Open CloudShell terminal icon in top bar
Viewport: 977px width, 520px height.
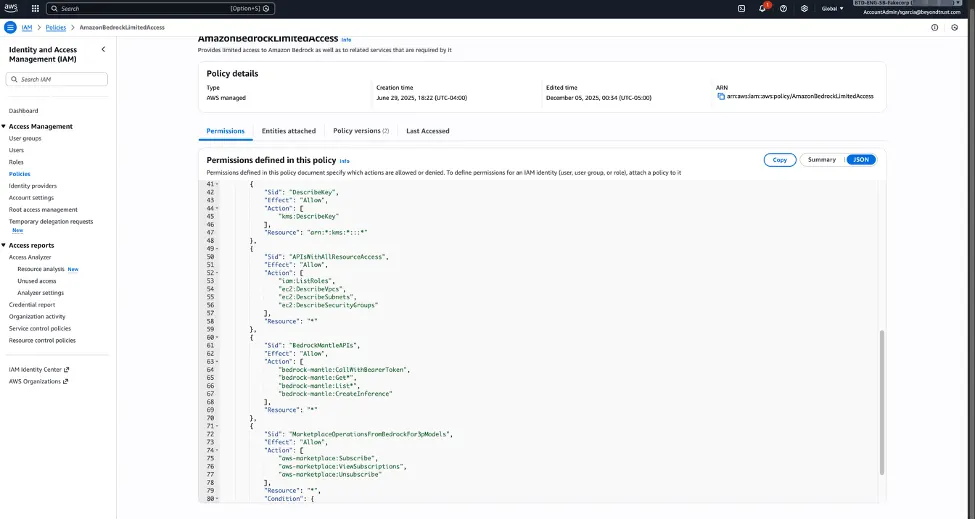coord(741,9)
